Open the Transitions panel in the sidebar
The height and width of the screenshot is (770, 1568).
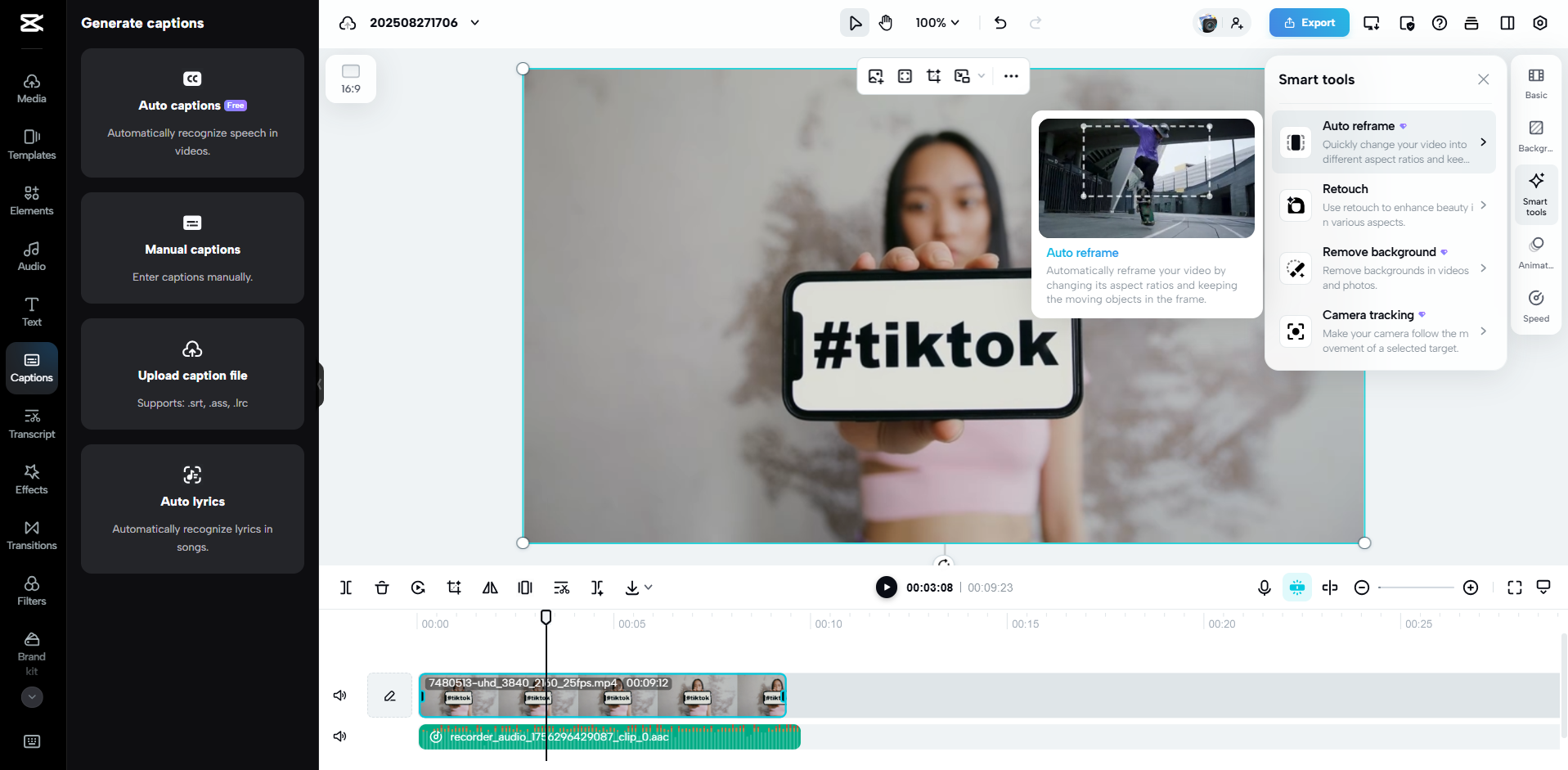tap(31, 534)
